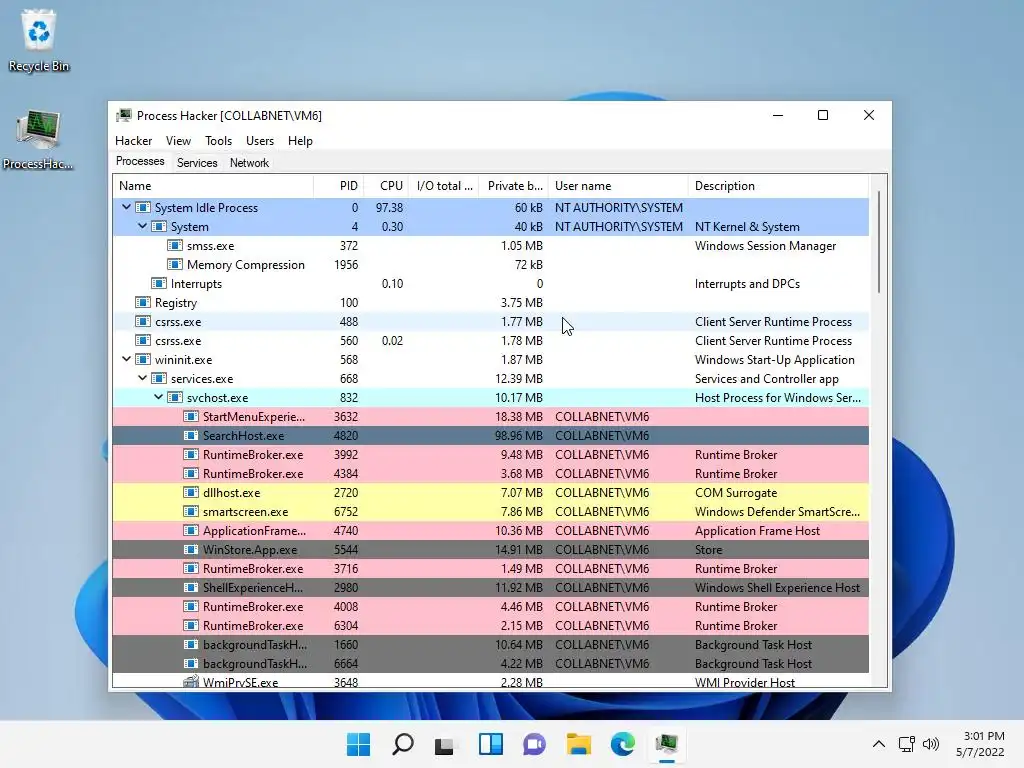Click the wininit.exe process icon
The width and height of the screenshot is (1024, 768).
[x=142, y=359]
